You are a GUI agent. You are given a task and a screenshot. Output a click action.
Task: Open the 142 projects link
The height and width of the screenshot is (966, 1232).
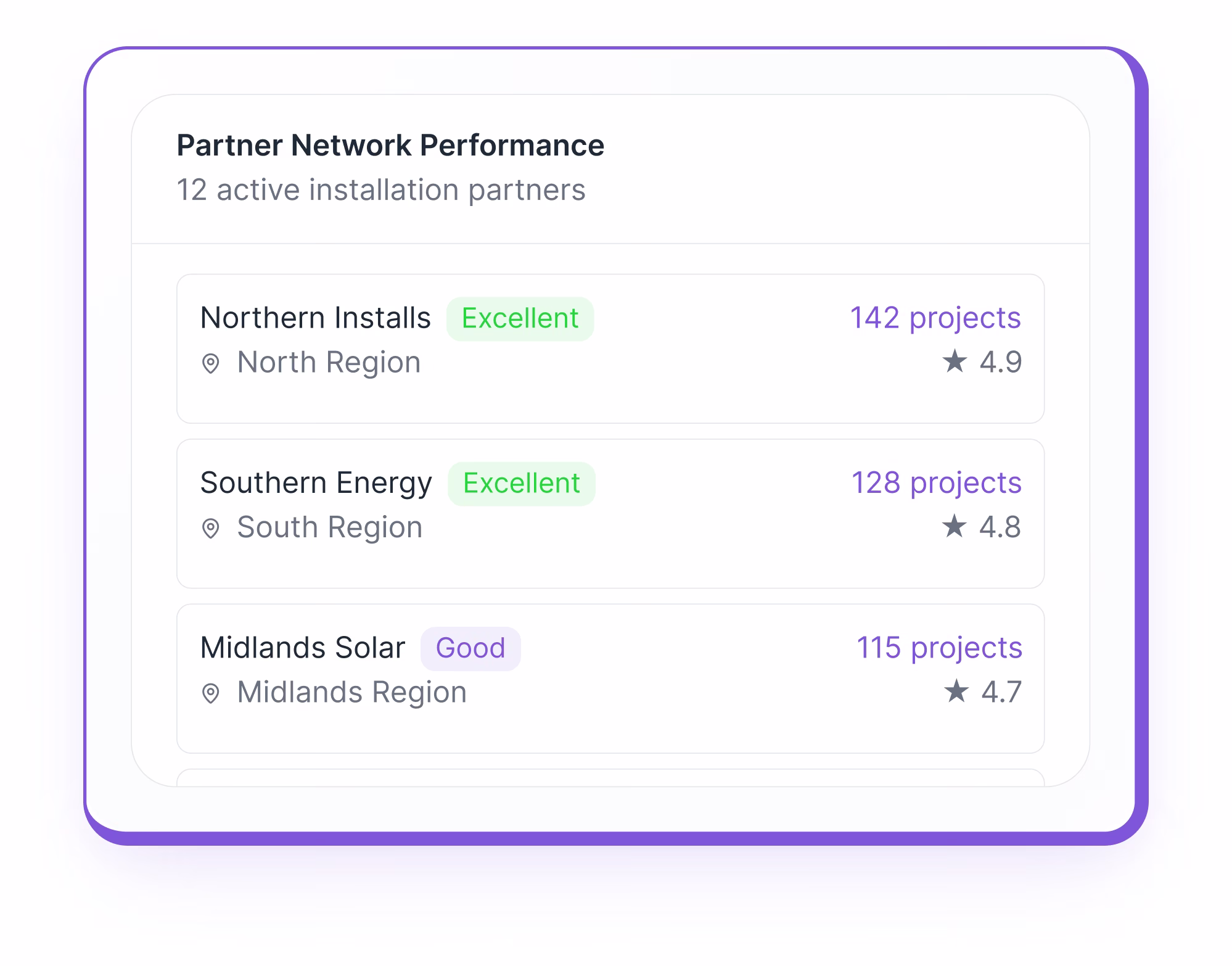pos(935,318)
